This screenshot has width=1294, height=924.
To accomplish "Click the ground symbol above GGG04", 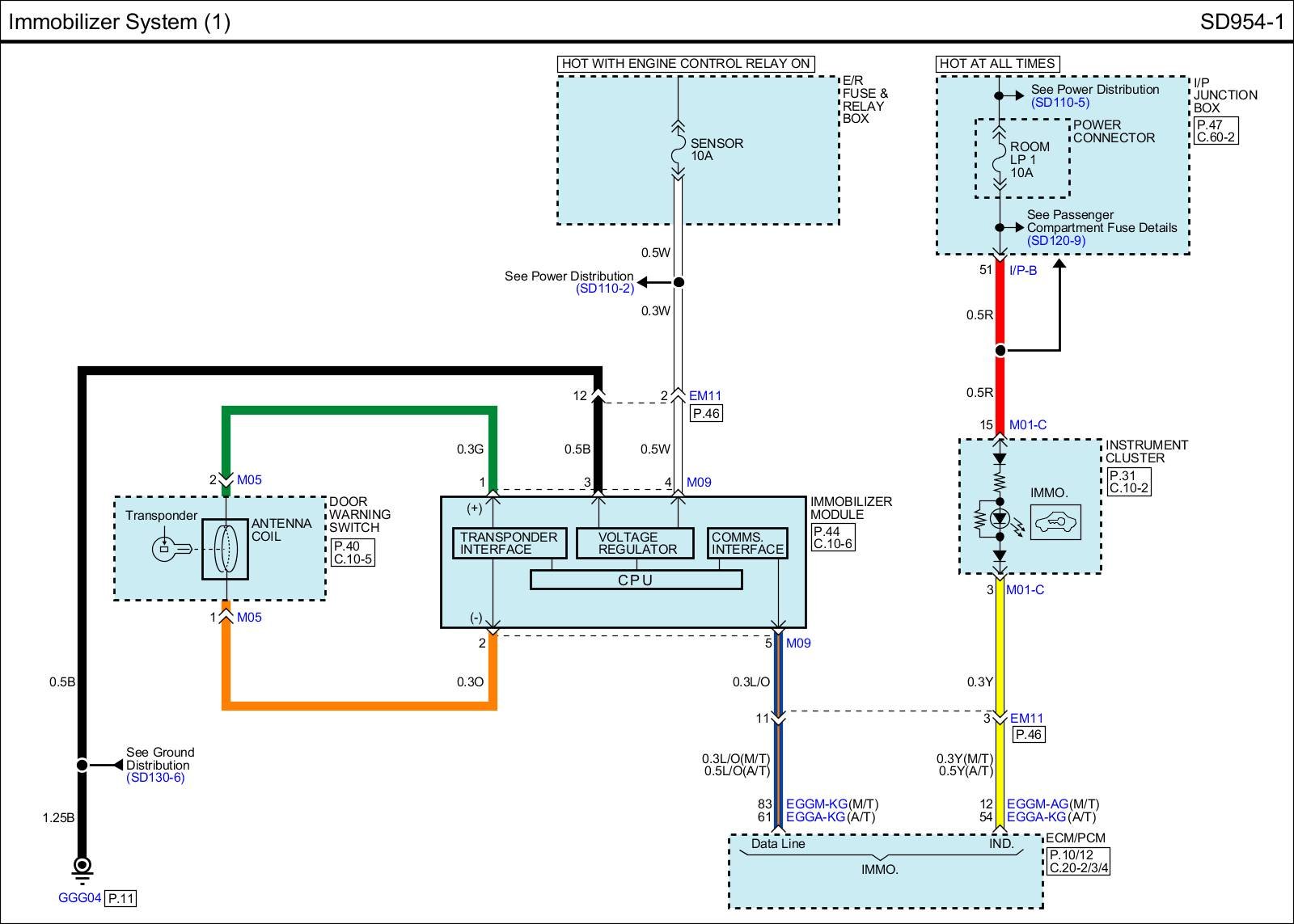I will (82, 867).
